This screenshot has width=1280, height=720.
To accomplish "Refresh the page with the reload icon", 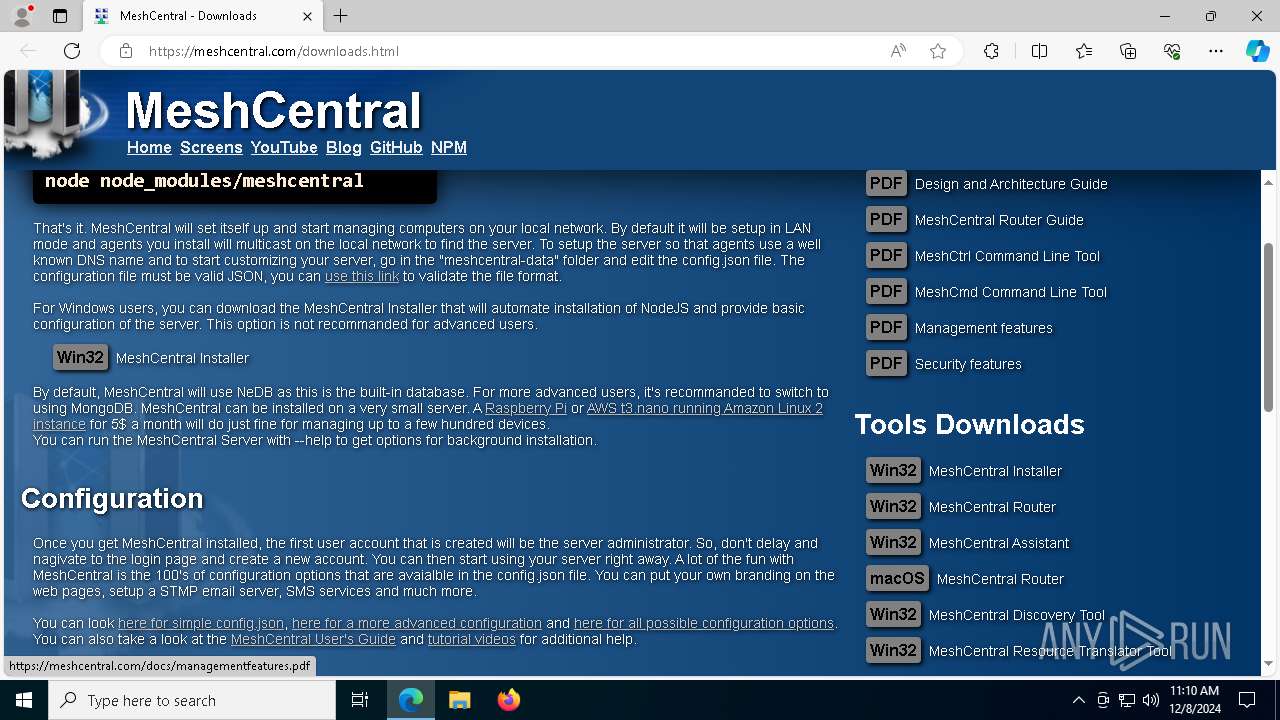I will [x=72, y=51].
